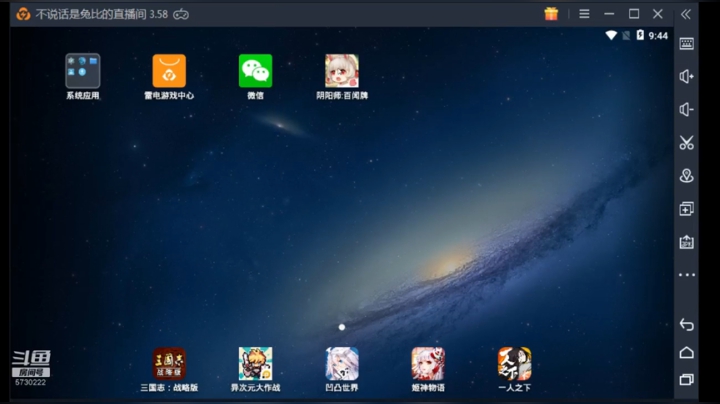Click the no-SIM signal status icon
The width and height of the screenshot is (720, 404).
coord(626,35)
